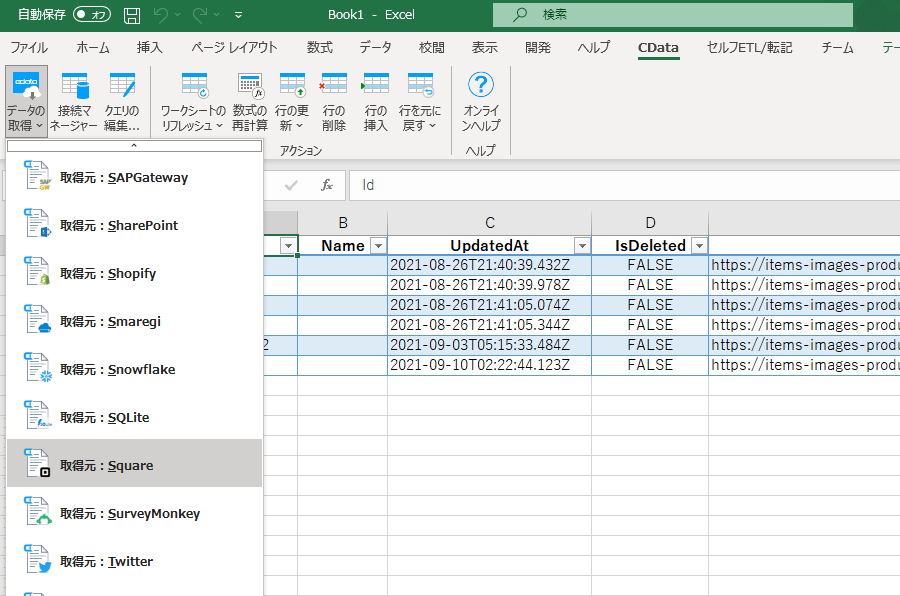The height and width of the screenshot is (596, 900).
Task: Open Quick Access Toolbar customize dropdown
Action: click(238, 15)
